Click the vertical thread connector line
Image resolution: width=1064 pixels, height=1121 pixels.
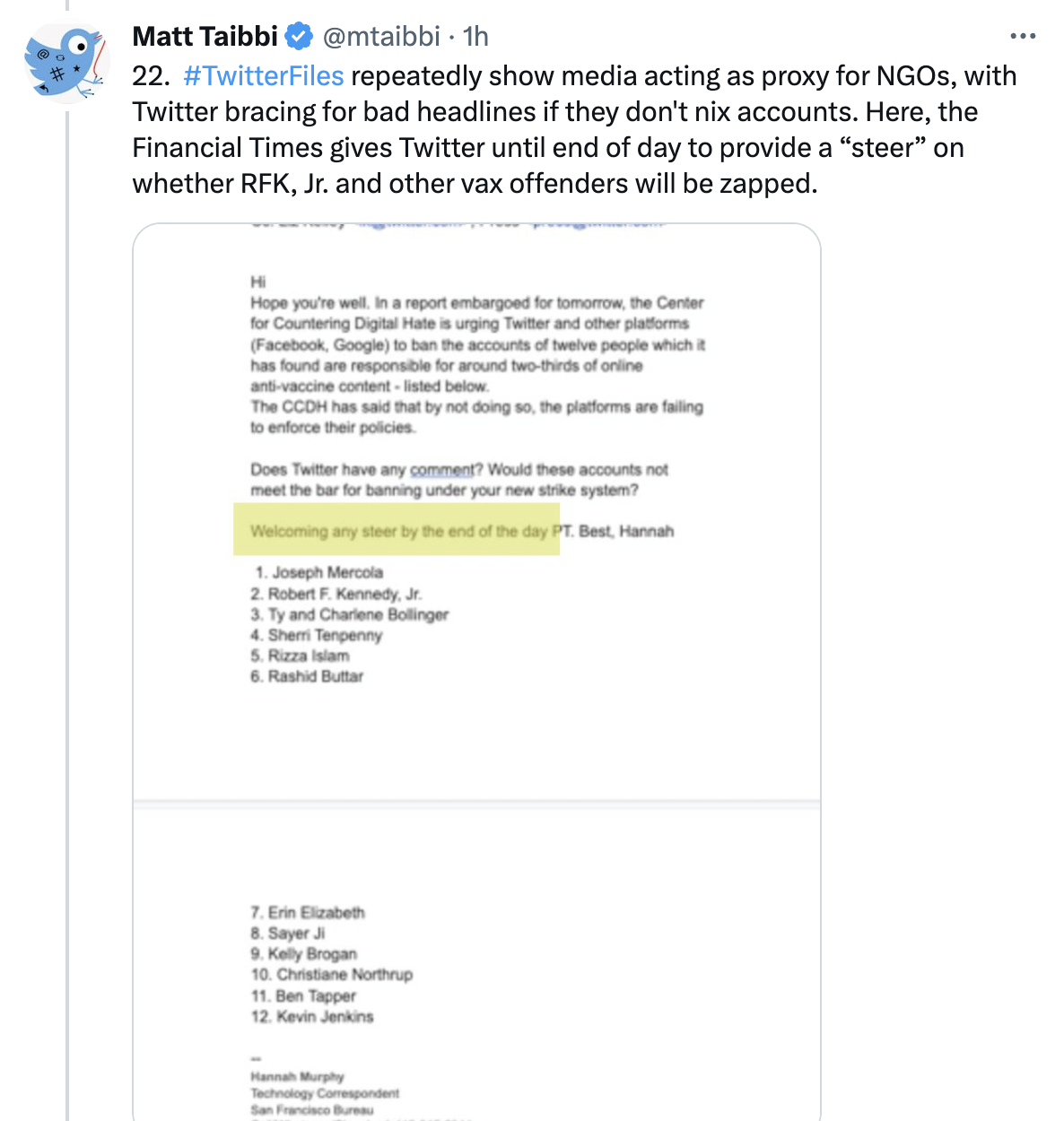[x=66, y=612]
